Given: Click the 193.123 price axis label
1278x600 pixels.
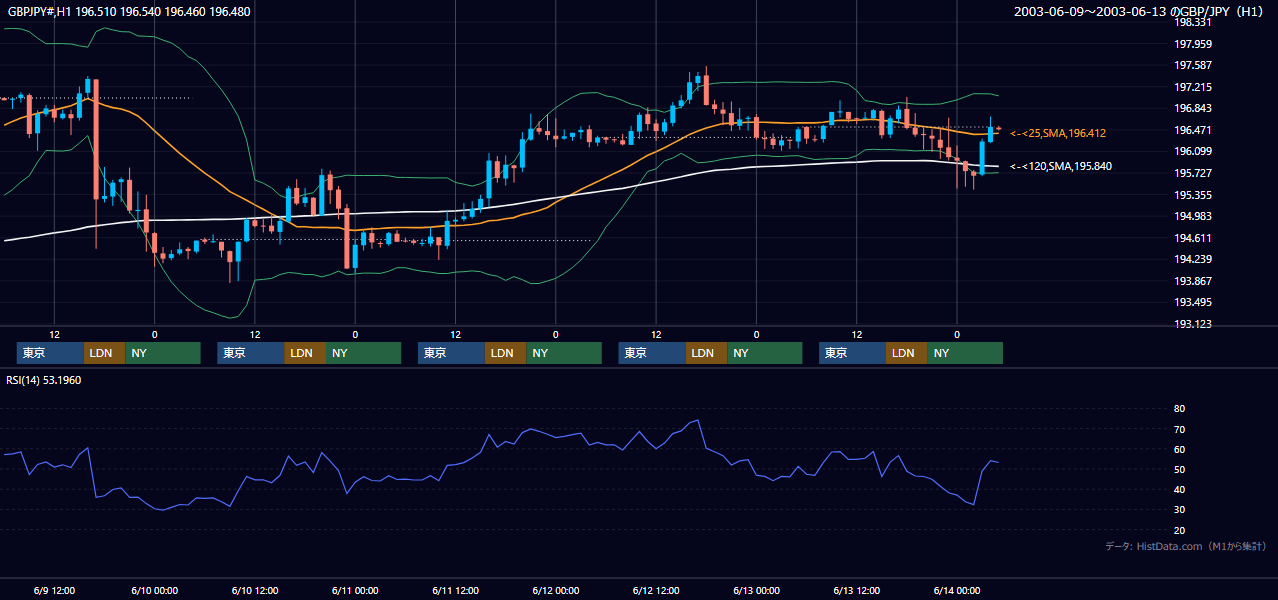Looking at the screenshot, I should coord(1194,324).
